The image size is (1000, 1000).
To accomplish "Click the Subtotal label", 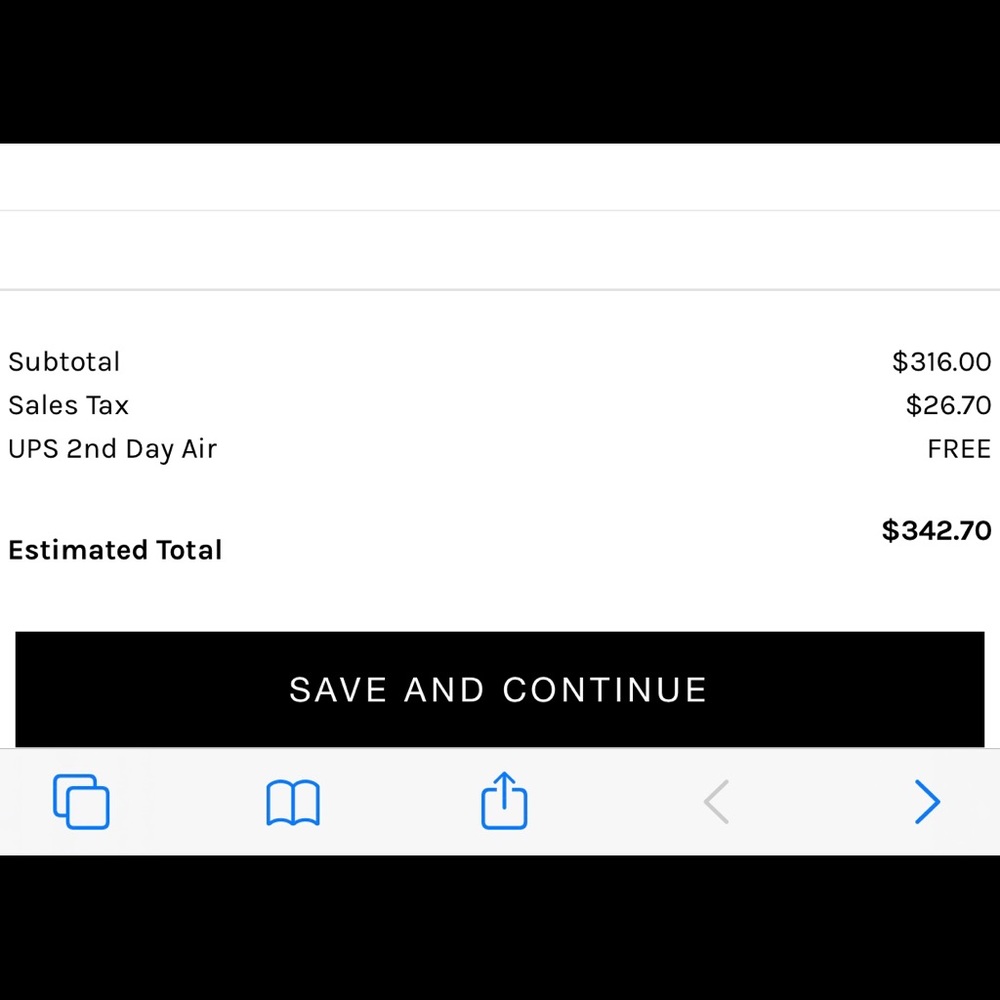I will [64, 362].
